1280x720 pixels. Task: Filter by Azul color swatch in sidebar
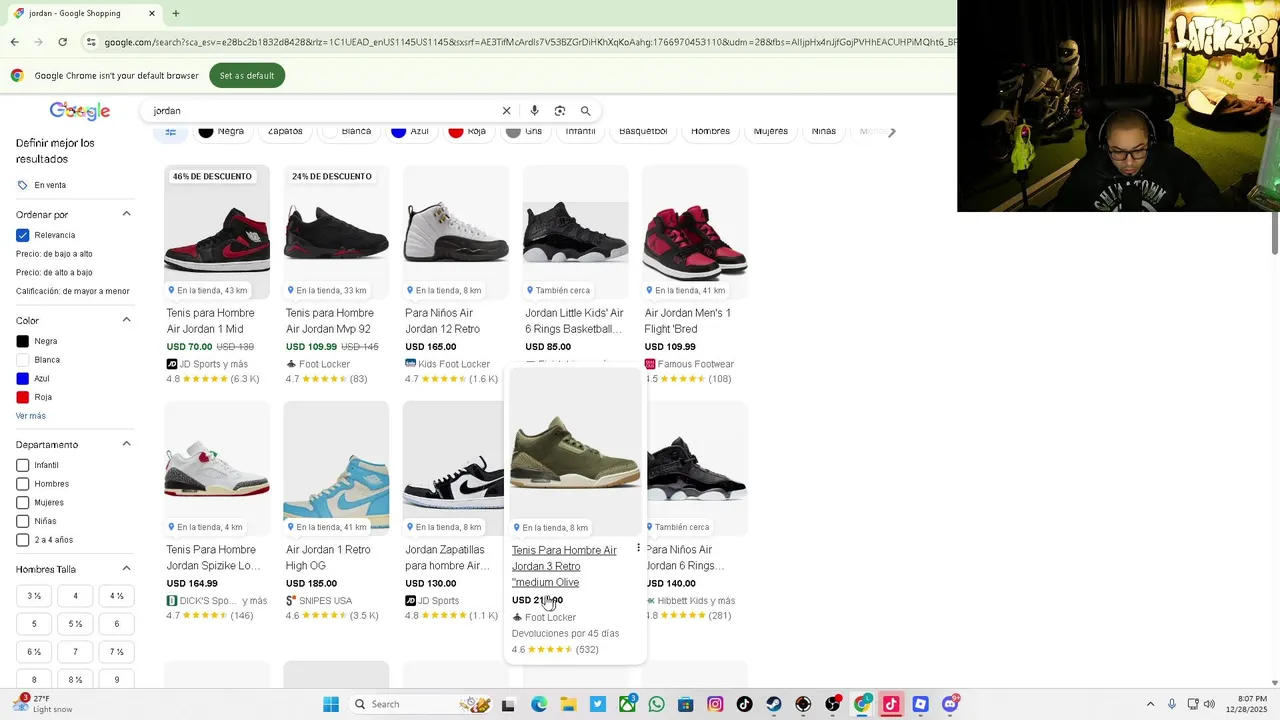tap(23, 378)
